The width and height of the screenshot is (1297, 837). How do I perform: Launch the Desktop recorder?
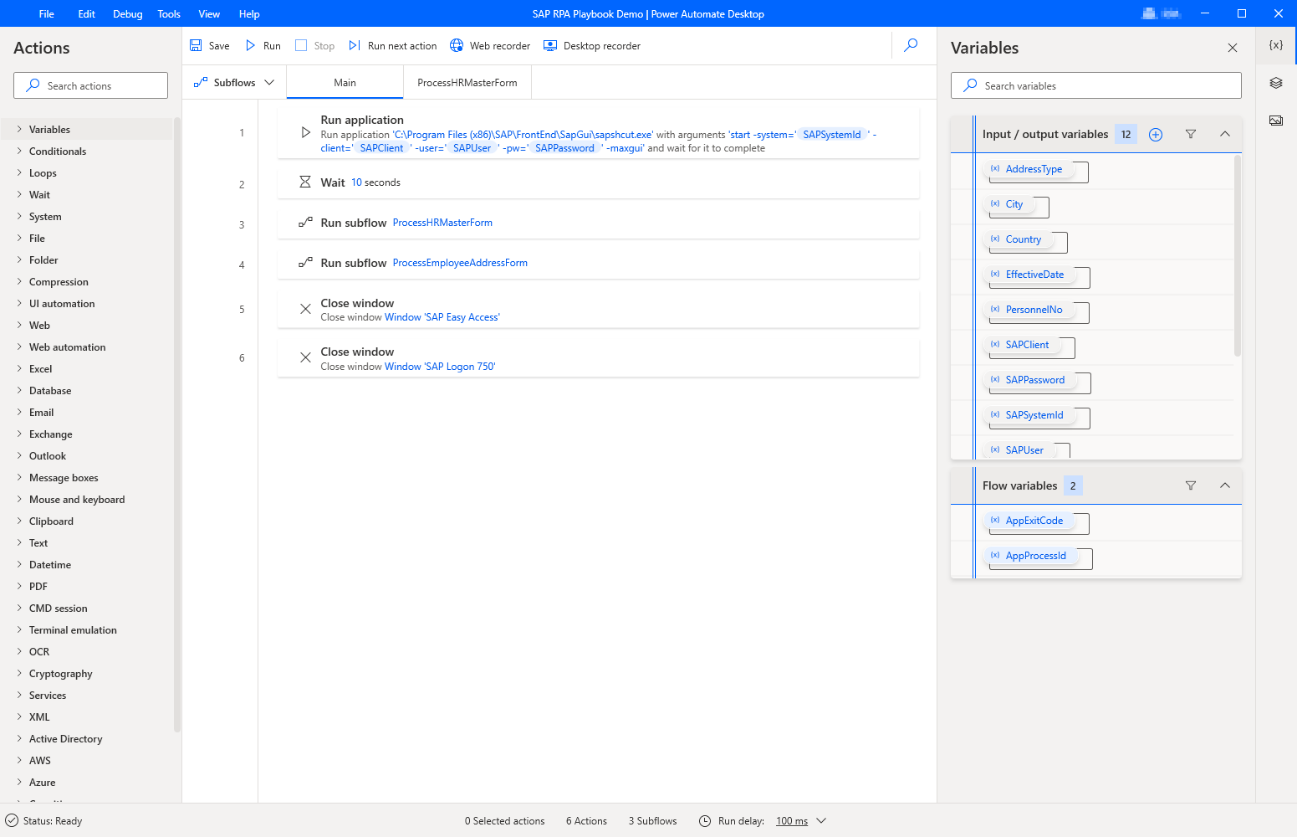coord(592,46)
